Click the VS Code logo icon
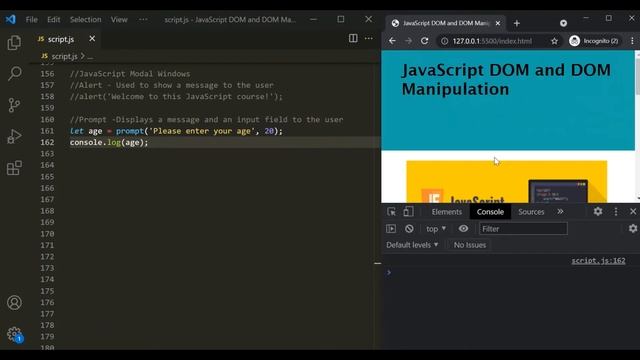This screenshot has height=360, width=640. [10, 19]
